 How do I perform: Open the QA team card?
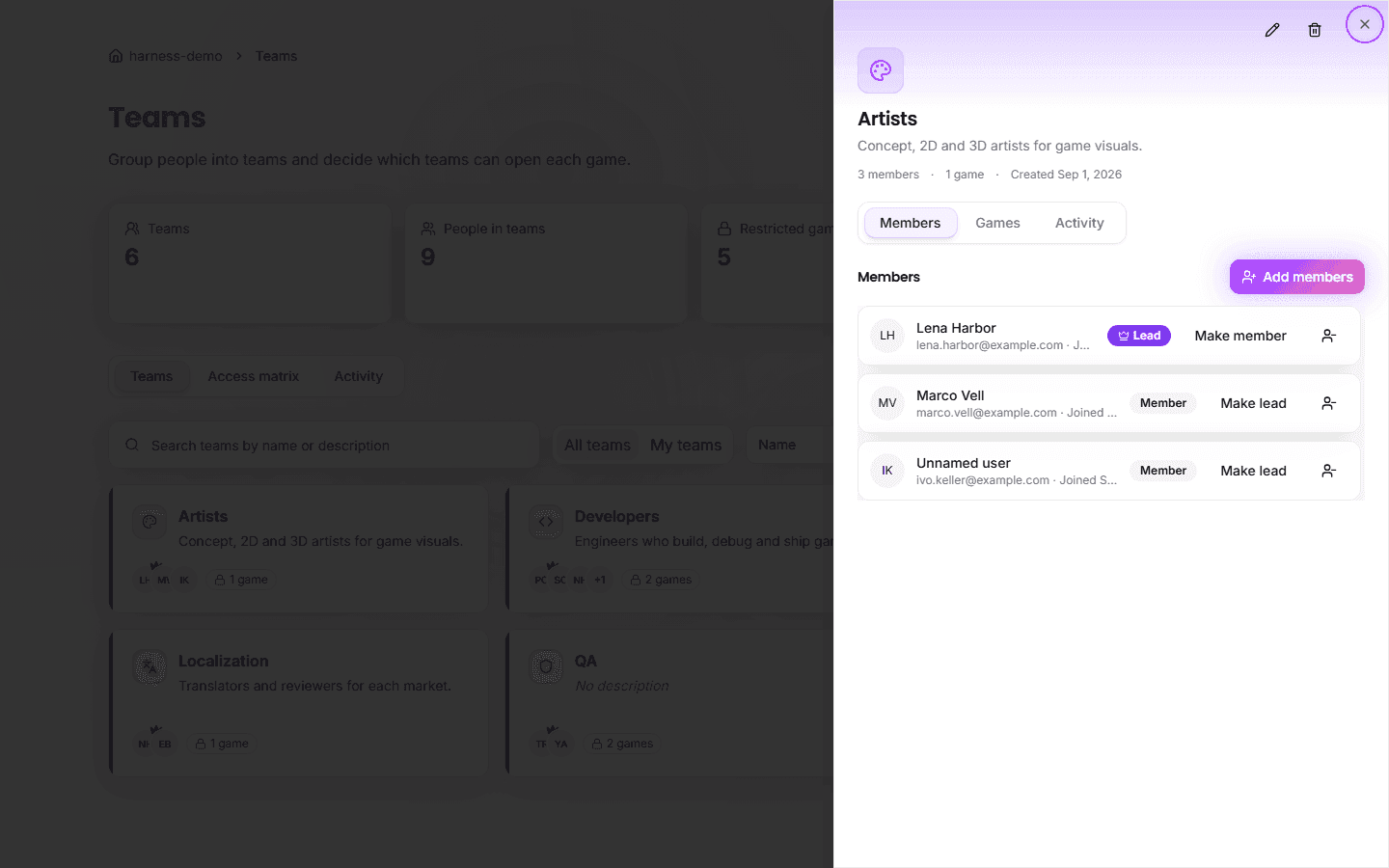click(x=669, y=703)
